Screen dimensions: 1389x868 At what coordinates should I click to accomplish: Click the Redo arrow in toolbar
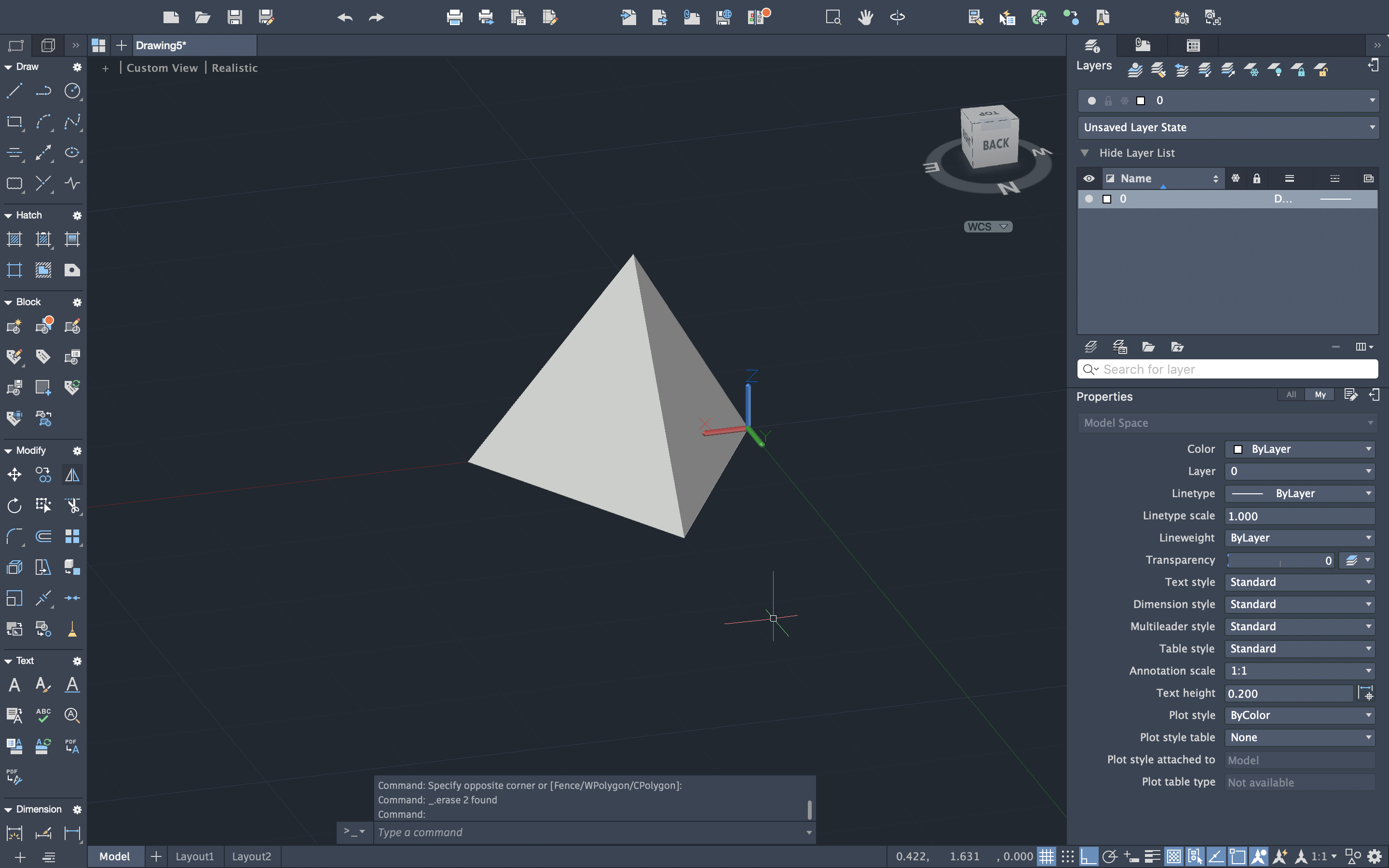(x=376, y=17)
